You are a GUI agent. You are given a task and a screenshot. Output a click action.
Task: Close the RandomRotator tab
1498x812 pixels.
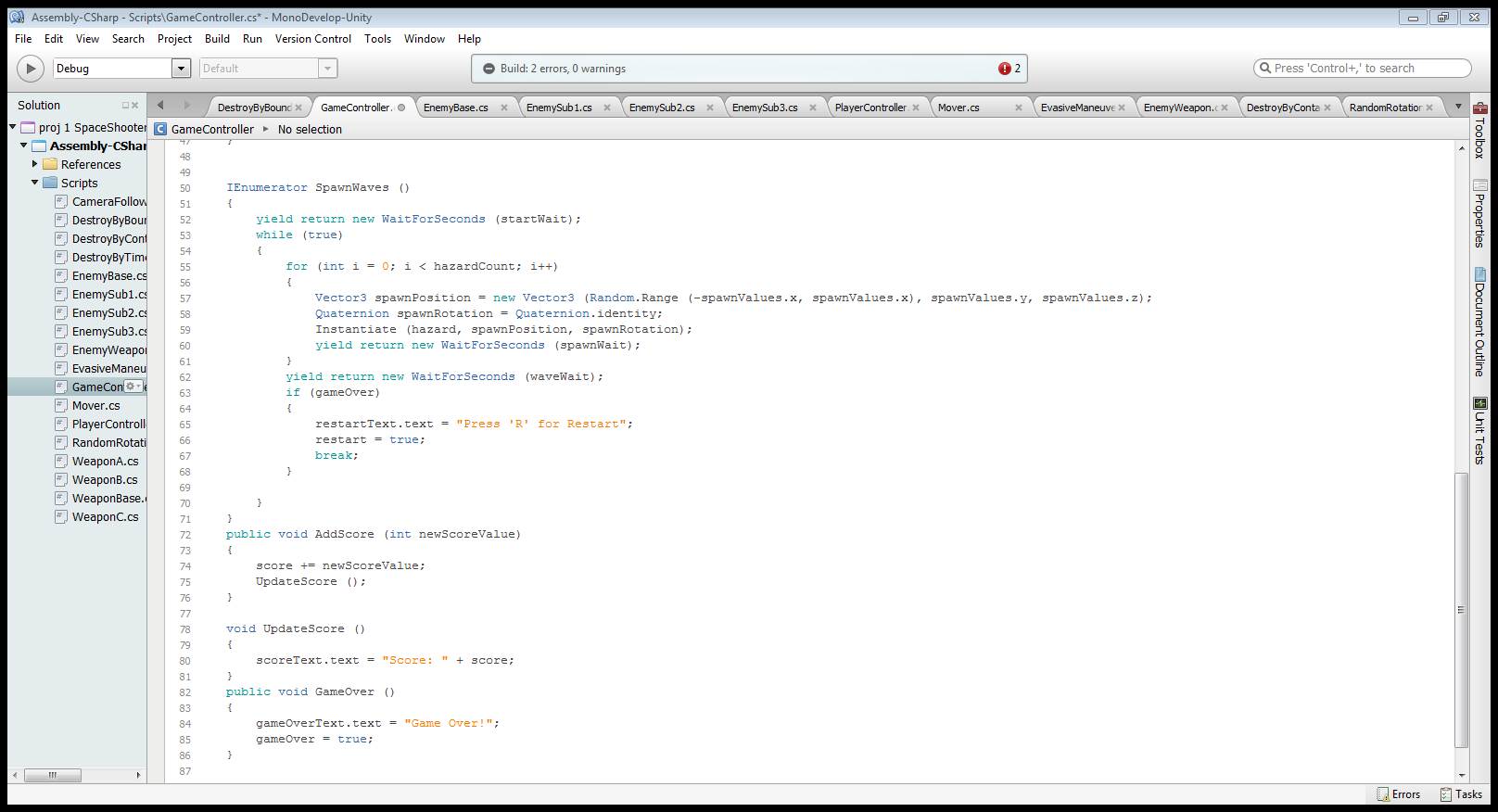pos(1429,108)
